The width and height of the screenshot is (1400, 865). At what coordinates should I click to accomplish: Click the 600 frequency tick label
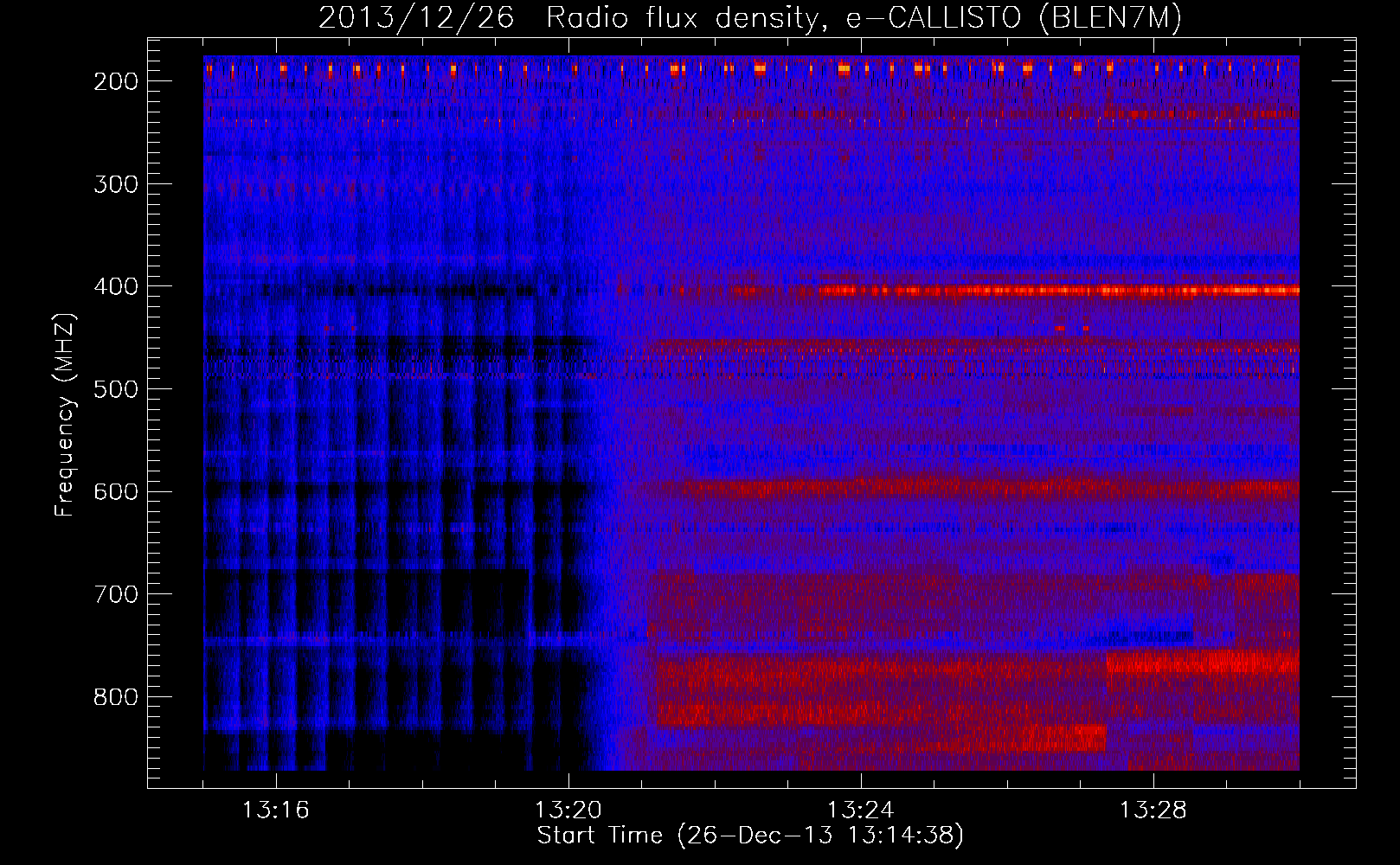click(115, 491)
